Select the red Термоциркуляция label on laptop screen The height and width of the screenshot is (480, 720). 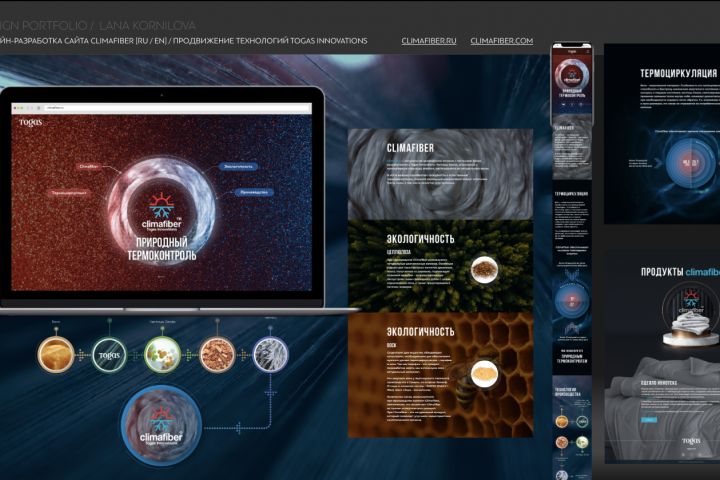[69, 193]
